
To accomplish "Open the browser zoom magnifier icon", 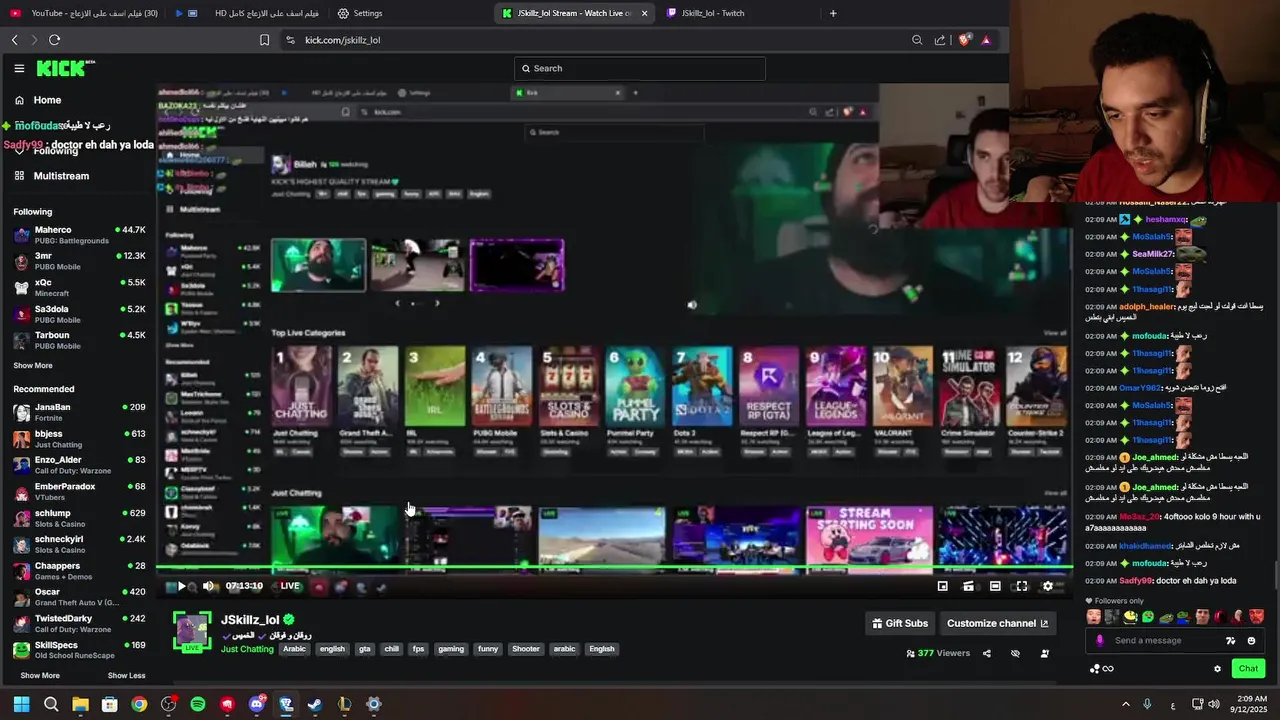I will [x=917, y=40].
